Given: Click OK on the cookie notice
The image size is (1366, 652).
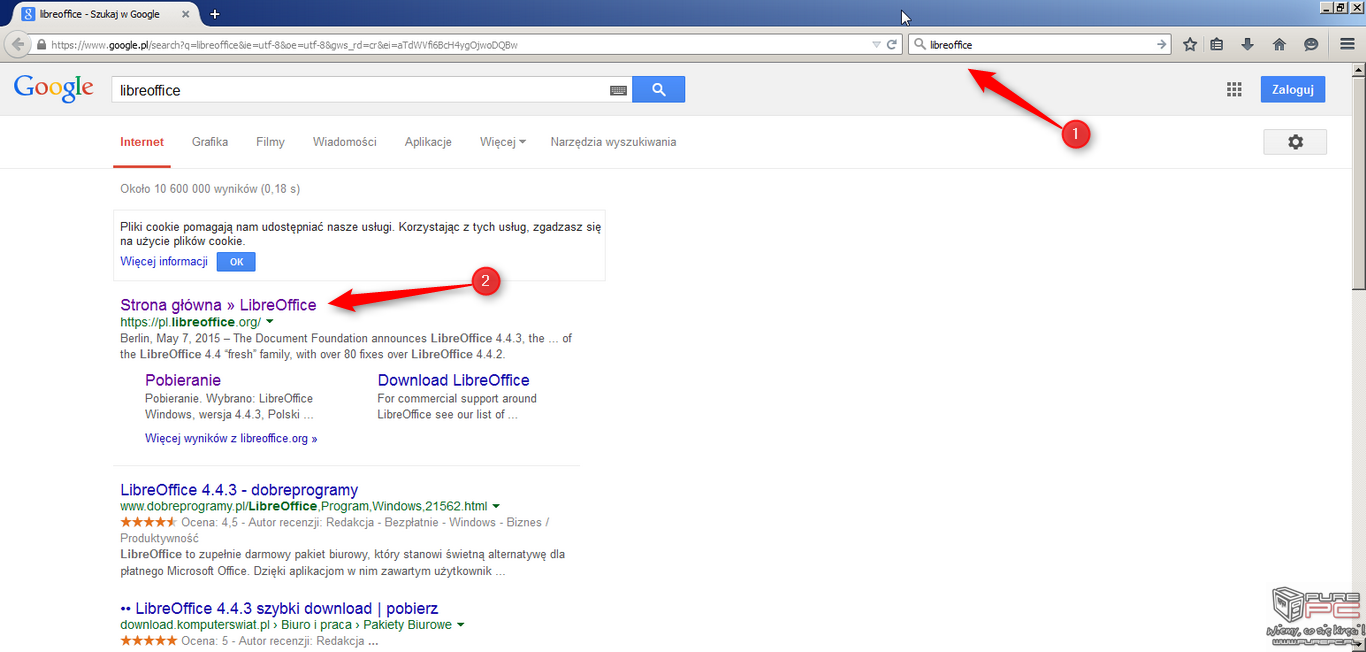Looking at the screenshot, I should (x=236, y=262).
